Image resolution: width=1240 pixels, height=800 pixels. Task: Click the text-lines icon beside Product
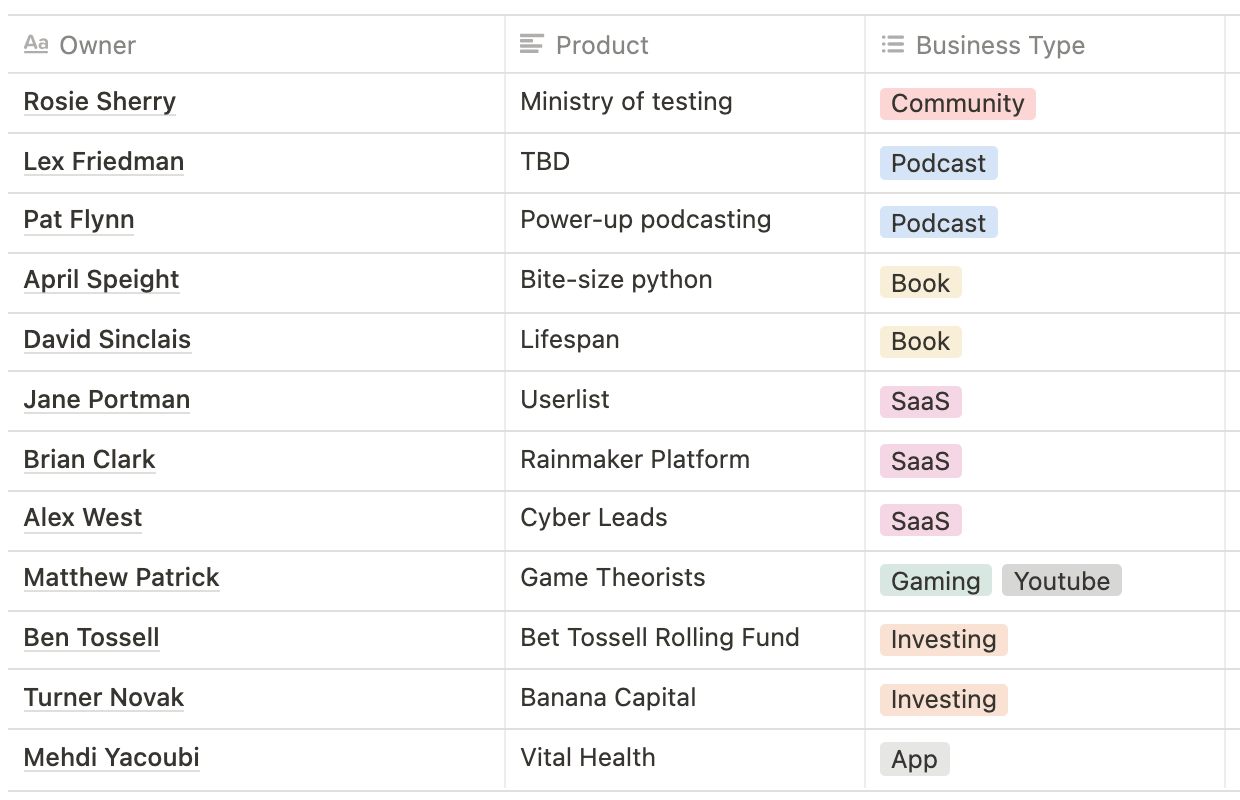[532, 44]
